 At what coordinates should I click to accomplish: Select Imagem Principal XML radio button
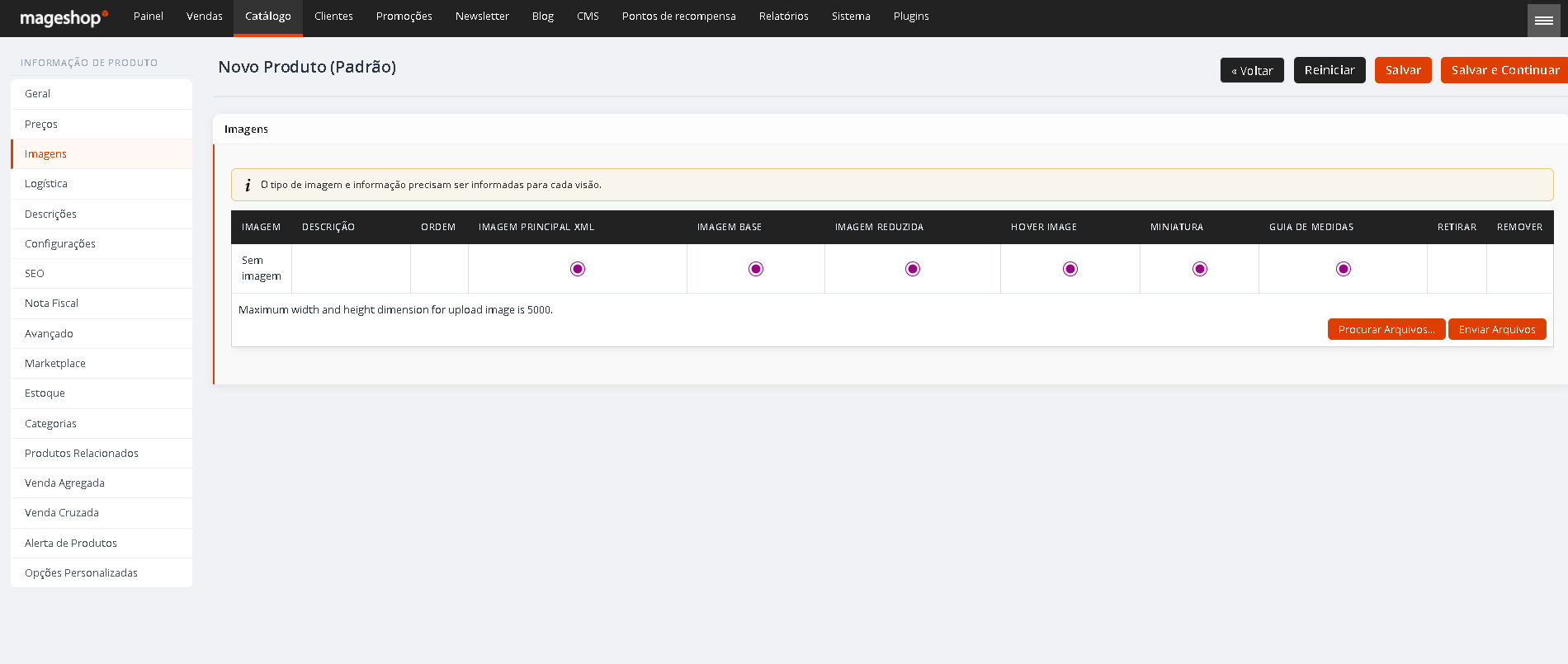[578, 269]
